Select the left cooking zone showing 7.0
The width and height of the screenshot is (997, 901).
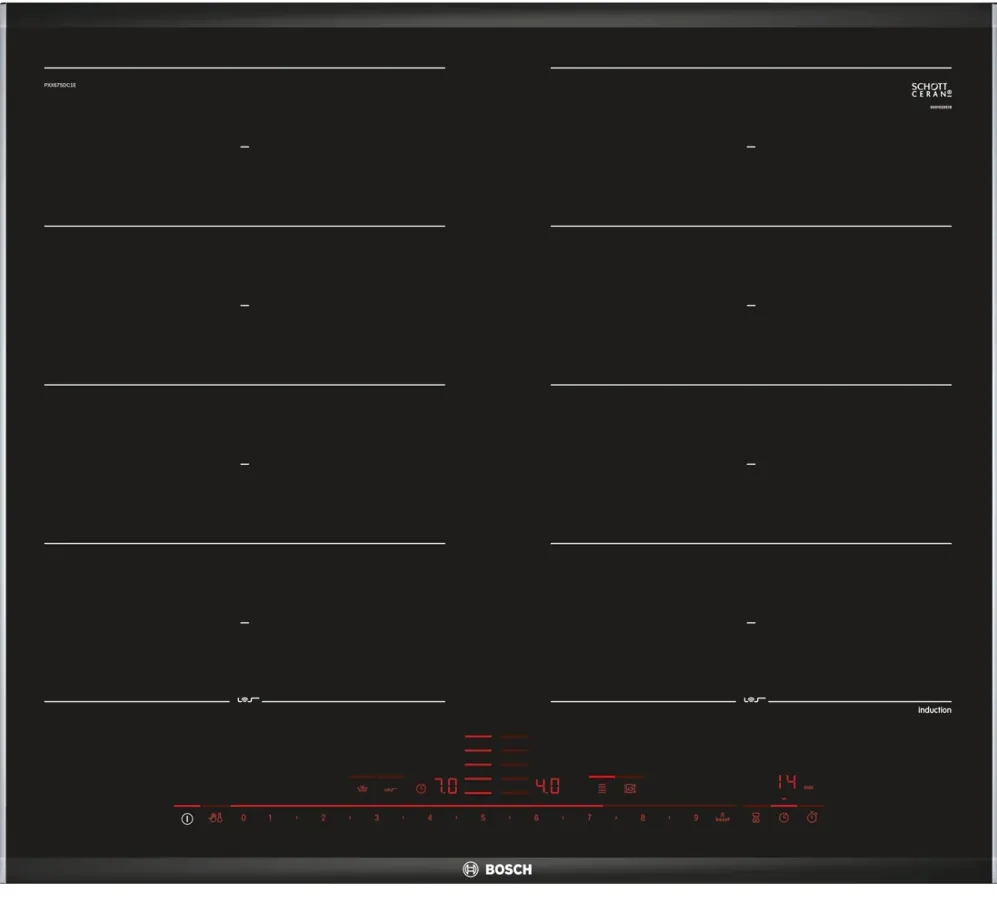tap(446, 787)
